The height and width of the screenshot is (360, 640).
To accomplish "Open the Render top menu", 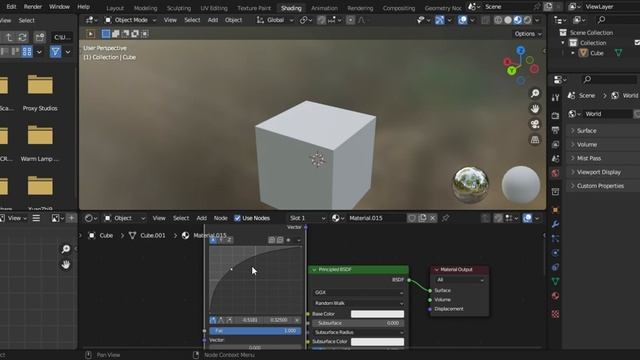I will pos(33,7).
